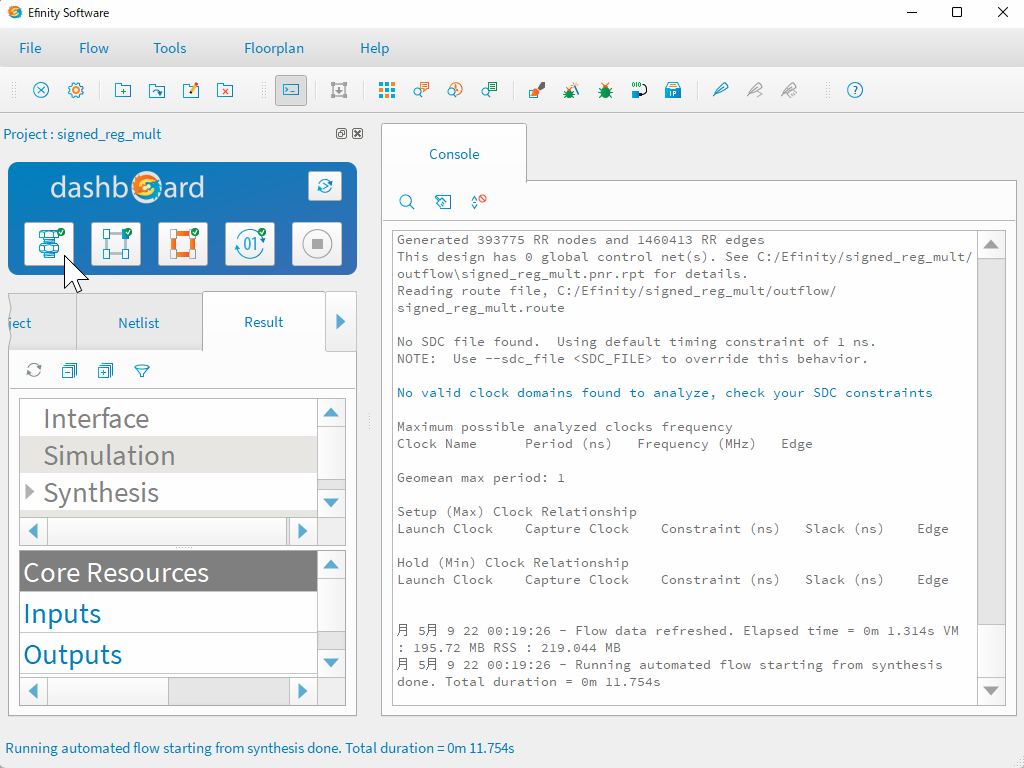
Task: Click the right arrow of the Result tree horizontal scrollbar
Action: (302, 531)
